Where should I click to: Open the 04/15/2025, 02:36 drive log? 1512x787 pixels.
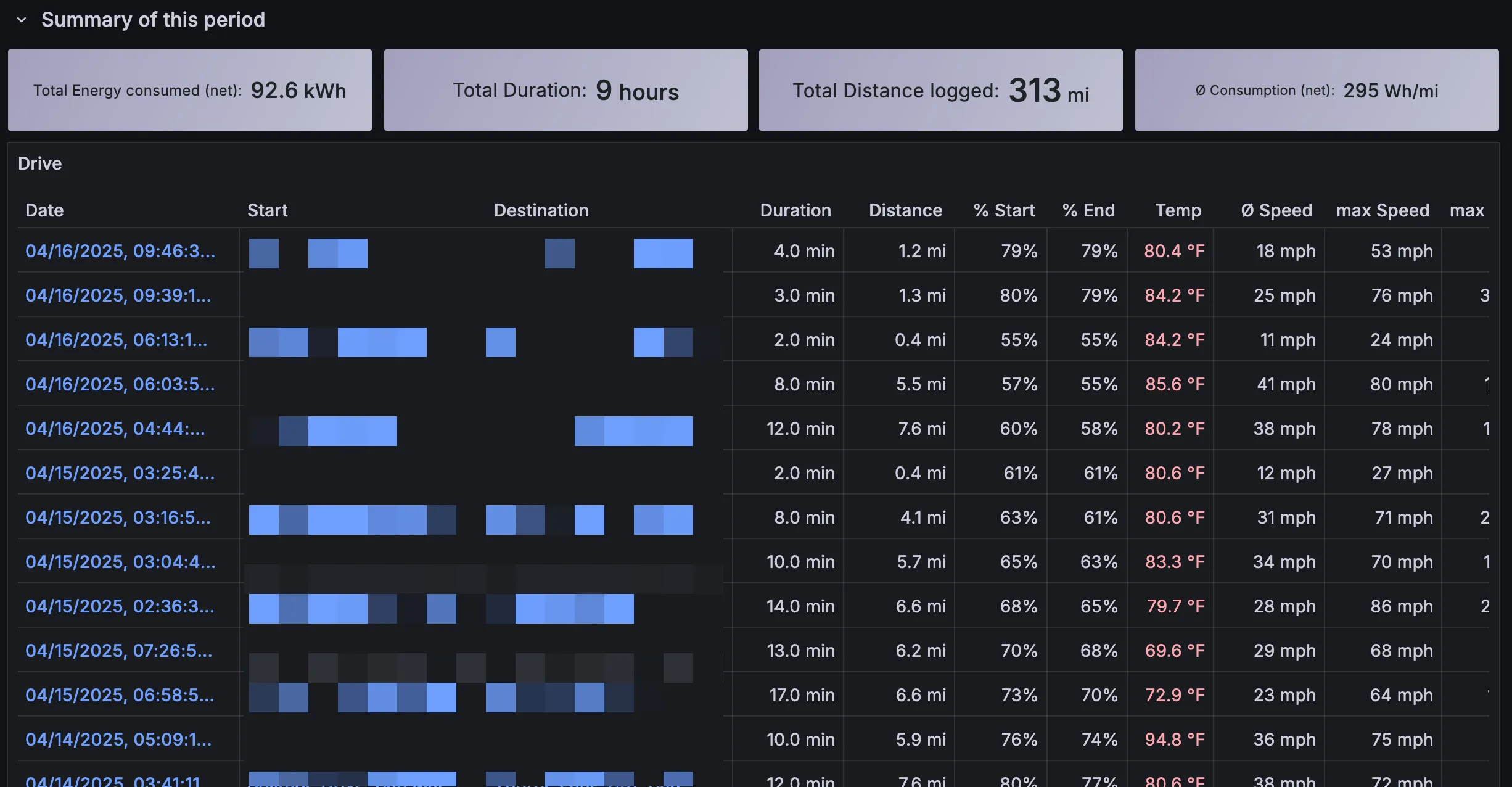tap(120, 606)
